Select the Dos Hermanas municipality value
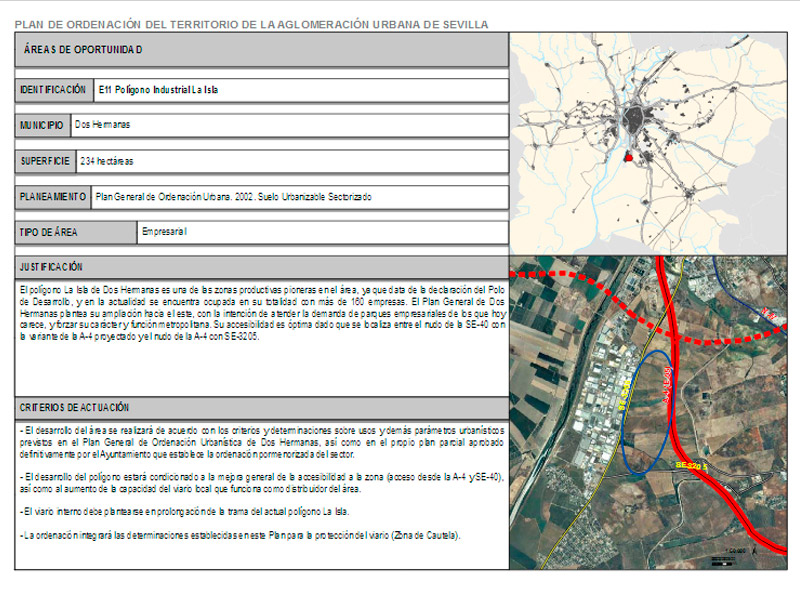The height and width of the screenshot is (600, 800). coord(103,125)
